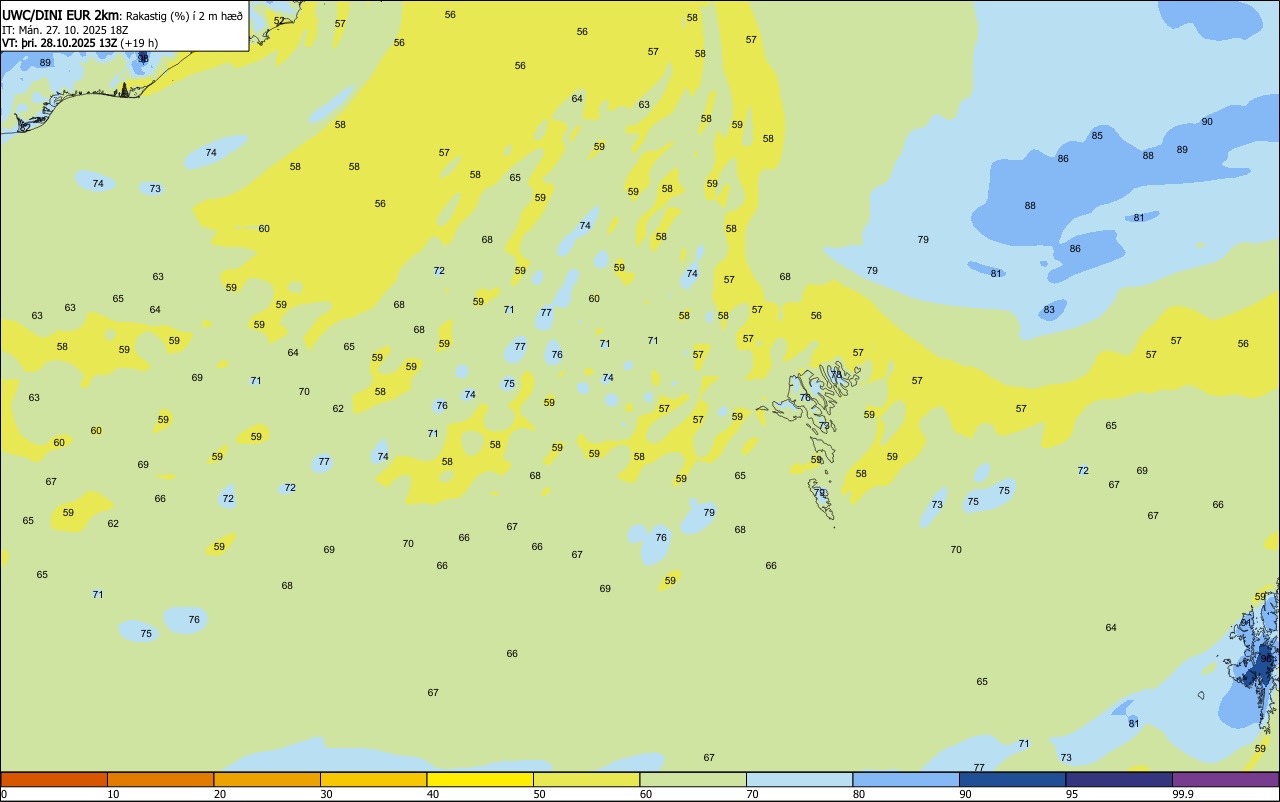Screen dimensions: 1280x802
Task: Select the navy 95–99.9 legend swatch
Action: [1119, 779]
